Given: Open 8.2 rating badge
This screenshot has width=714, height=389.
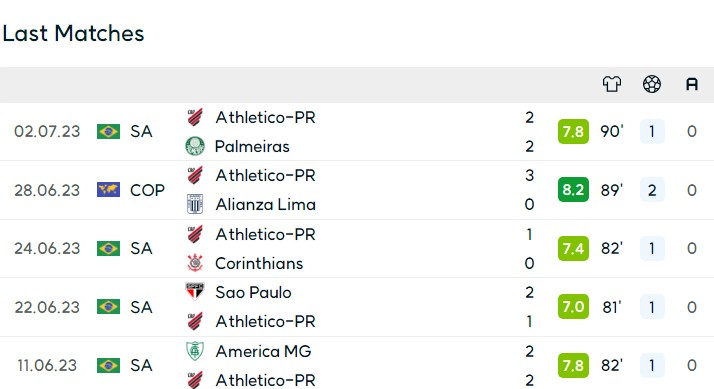Looking at the screenshot, I should [x=573, y=189].
